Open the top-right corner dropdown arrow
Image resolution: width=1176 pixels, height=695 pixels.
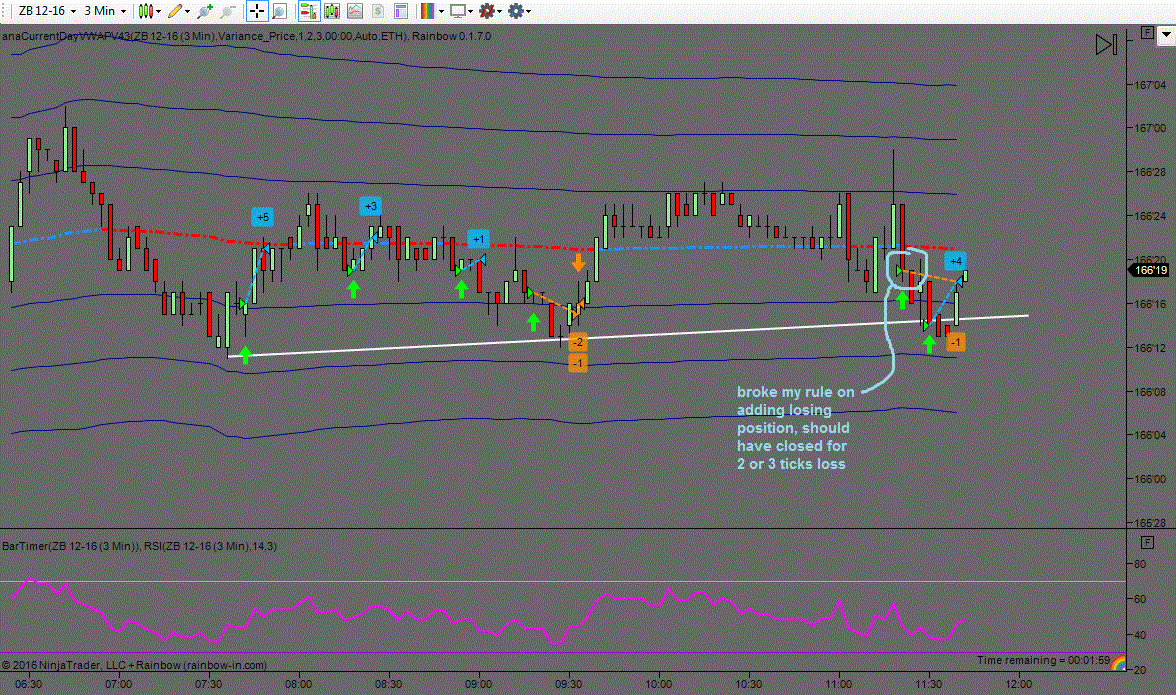1166,34
